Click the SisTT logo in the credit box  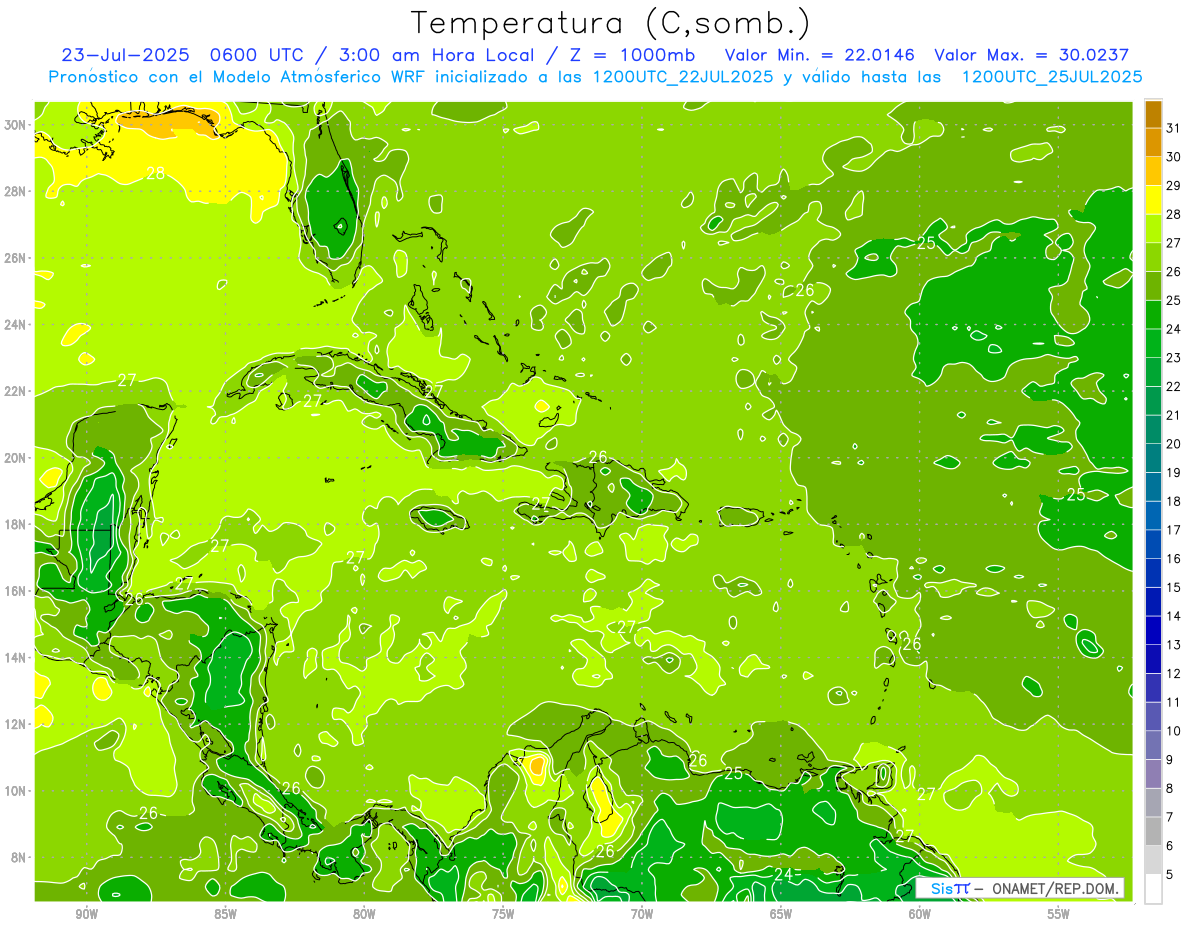[950, 888]
